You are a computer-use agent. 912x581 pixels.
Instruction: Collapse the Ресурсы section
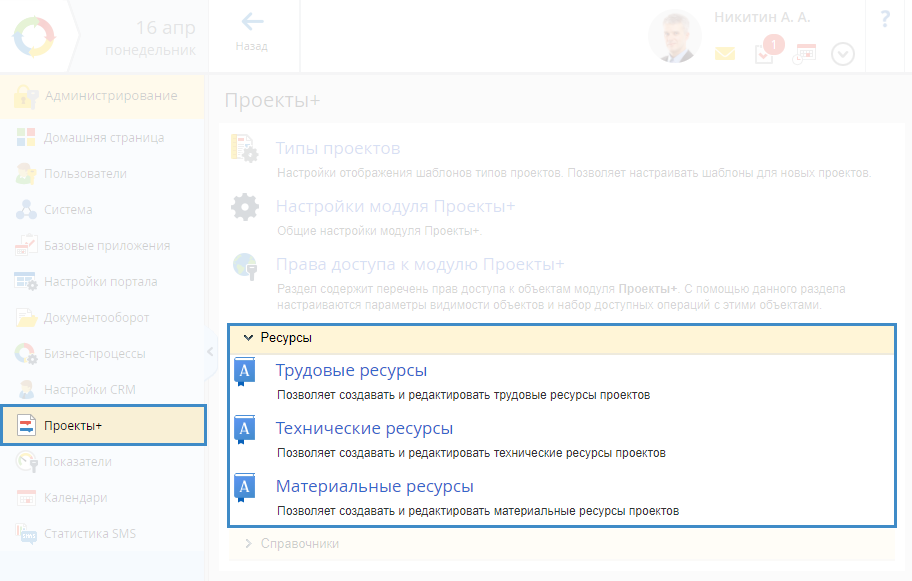click(249, 338)
